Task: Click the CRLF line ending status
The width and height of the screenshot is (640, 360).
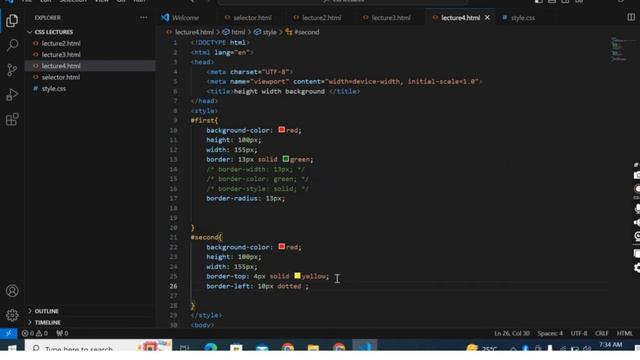Action: pyautogui.click(x=601, y=333)
